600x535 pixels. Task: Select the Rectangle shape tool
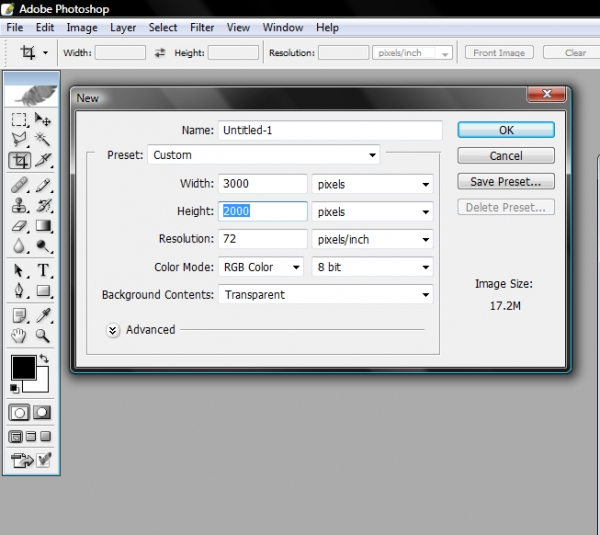point(42,291)
